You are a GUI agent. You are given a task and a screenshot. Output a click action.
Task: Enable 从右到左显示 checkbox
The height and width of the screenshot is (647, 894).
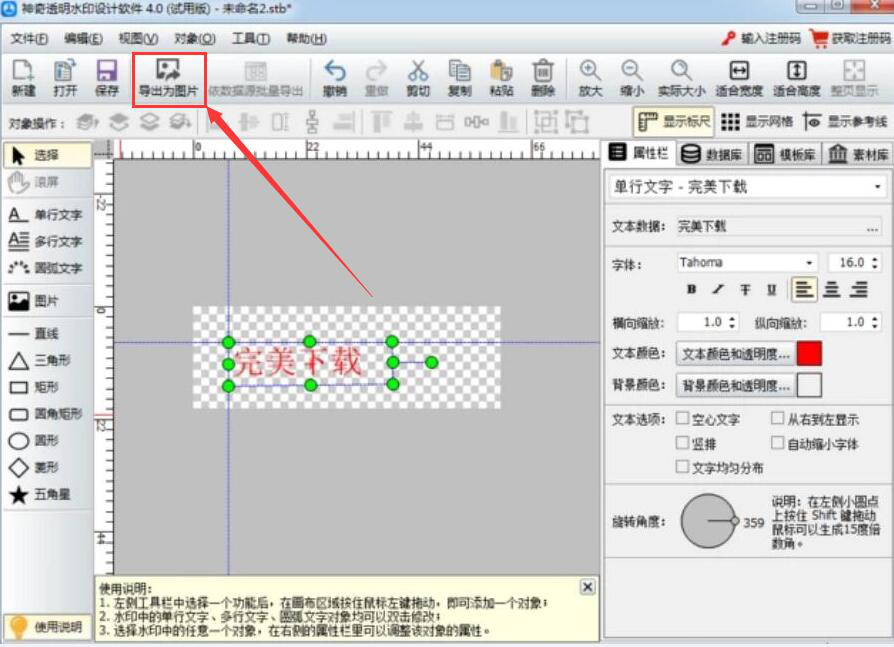(777, 418)
